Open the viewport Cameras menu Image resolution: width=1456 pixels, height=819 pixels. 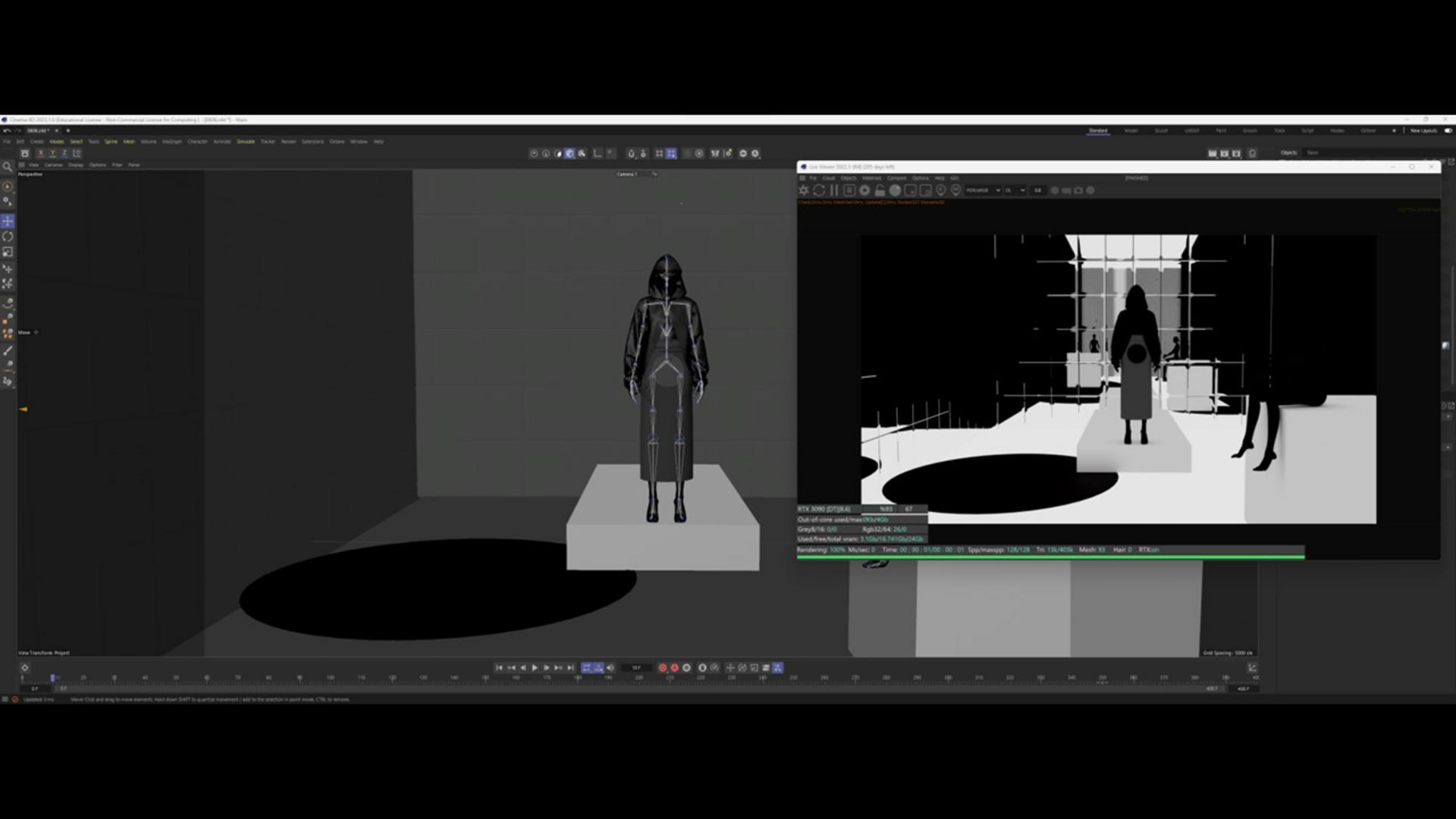coord(53,165)
